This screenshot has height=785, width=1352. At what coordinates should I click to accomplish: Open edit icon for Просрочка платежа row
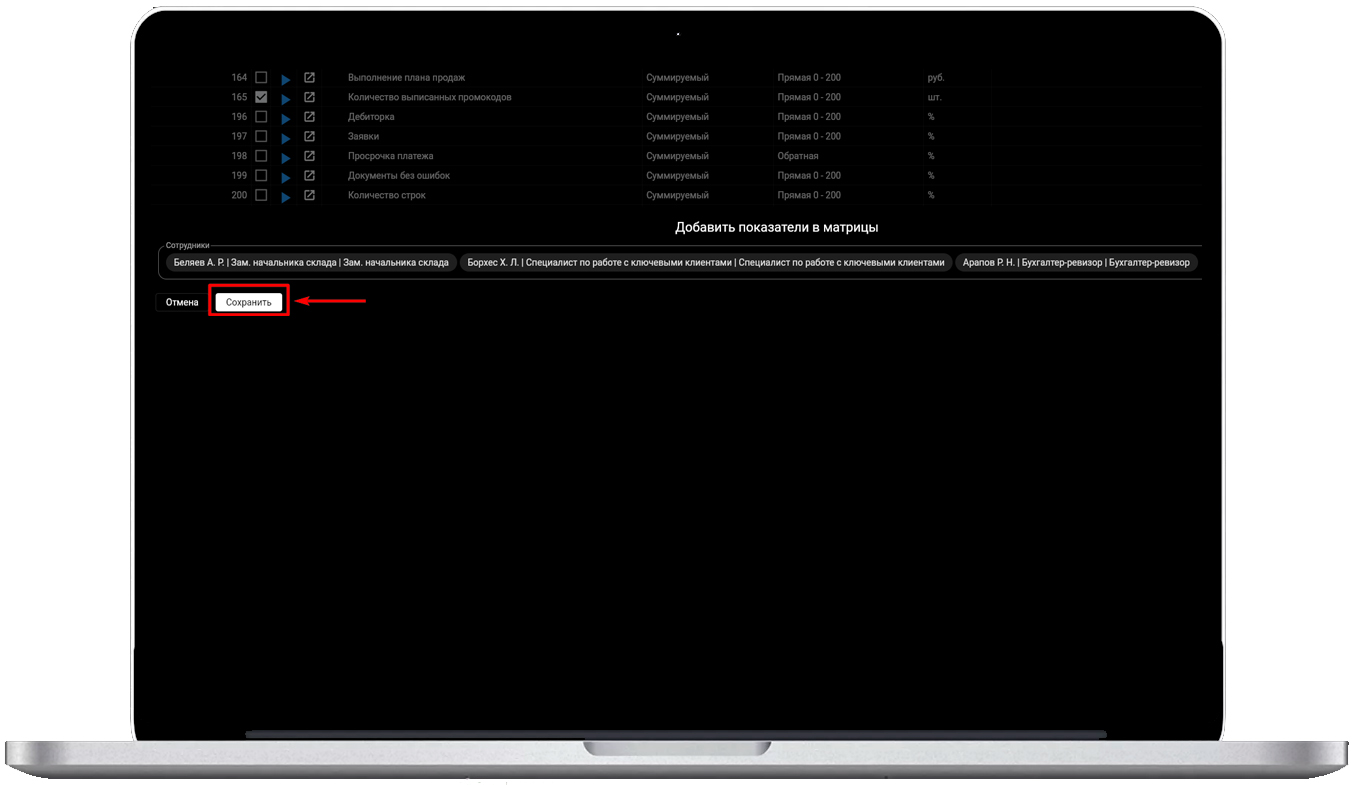pyautogui.click(x=309, y=156)
